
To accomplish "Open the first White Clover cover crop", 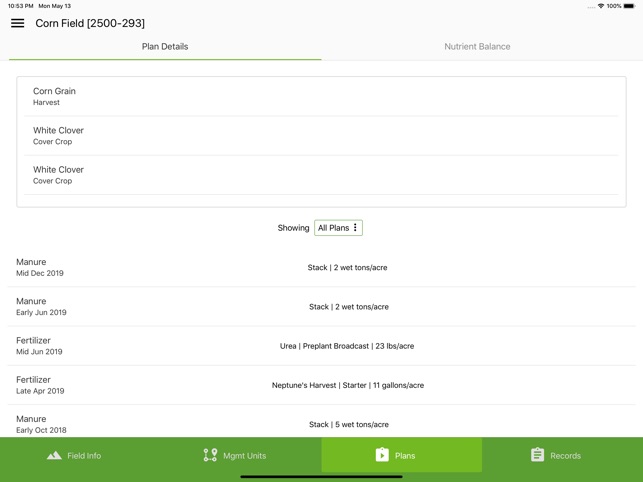I will [x=321, y=135].
